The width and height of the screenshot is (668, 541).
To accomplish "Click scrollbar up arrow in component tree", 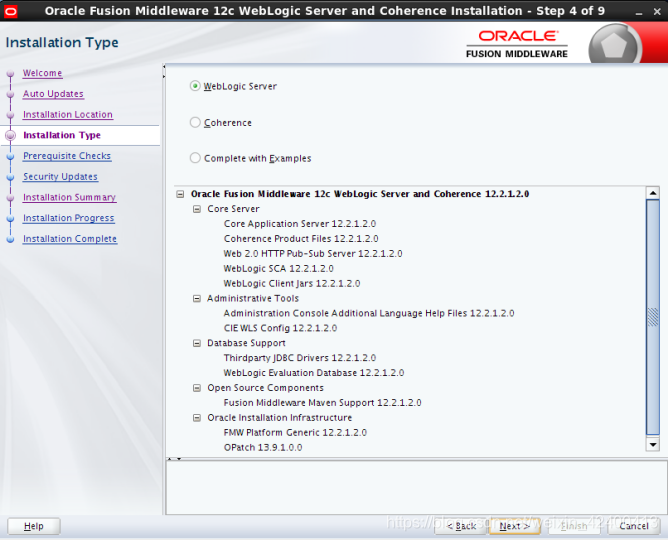I will tap(653, 193).
